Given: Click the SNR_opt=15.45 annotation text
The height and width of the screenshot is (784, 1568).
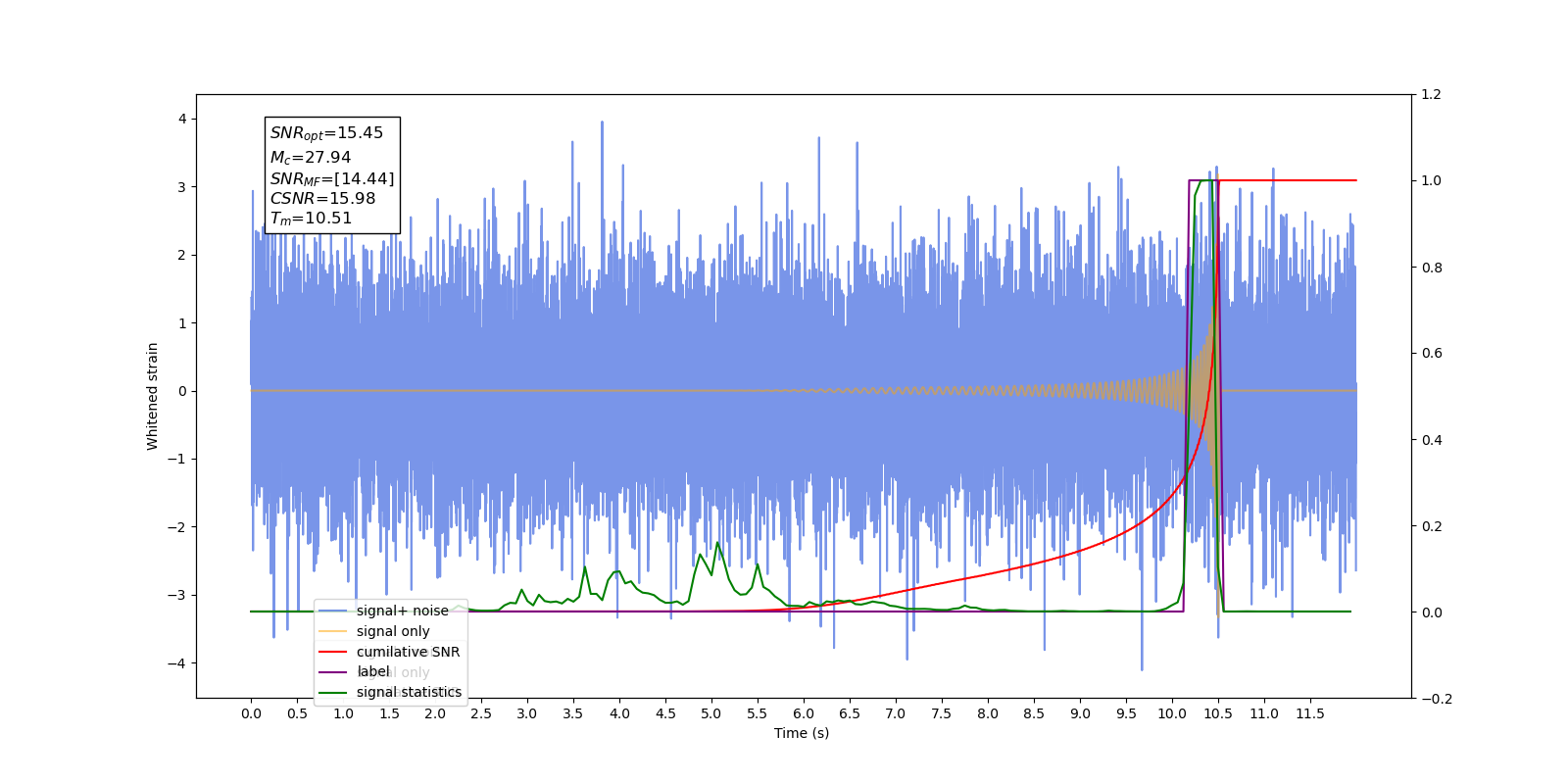Looking at the screenshot, I should (326, 133).
